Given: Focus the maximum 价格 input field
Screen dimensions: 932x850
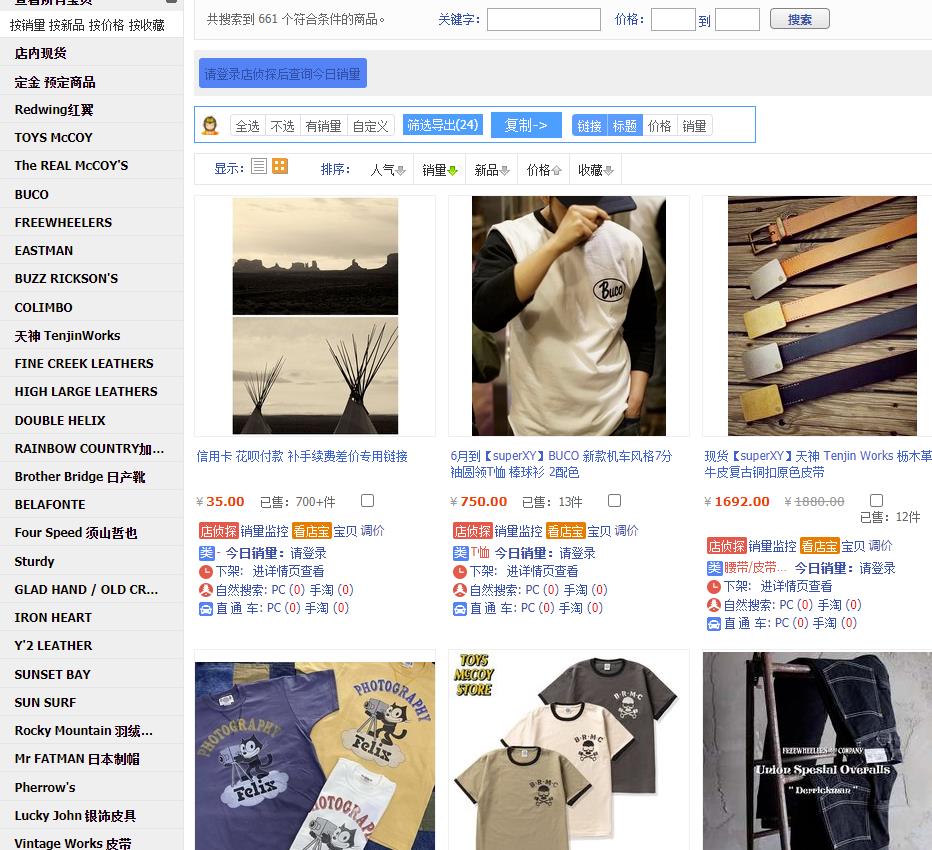Looking at the screenshot, I should pos(737,19).
